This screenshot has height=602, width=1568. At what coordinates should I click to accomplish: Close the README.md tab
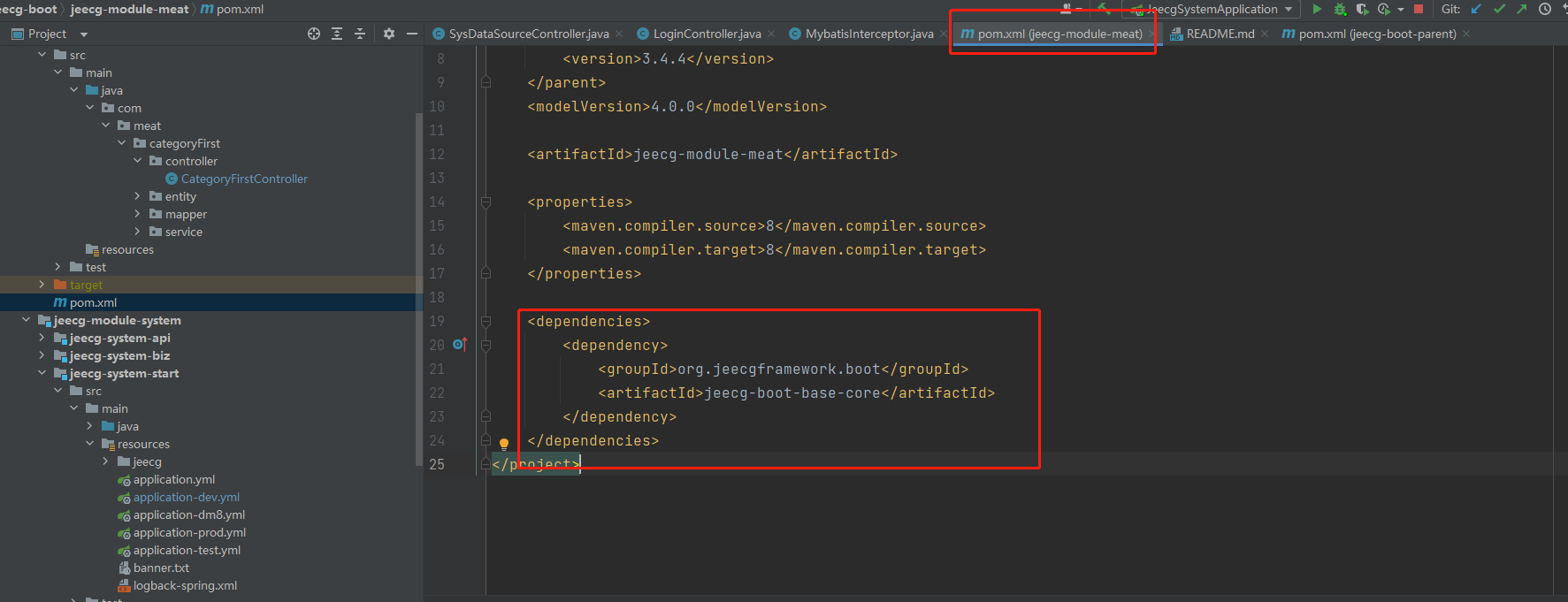[1265, 34]
